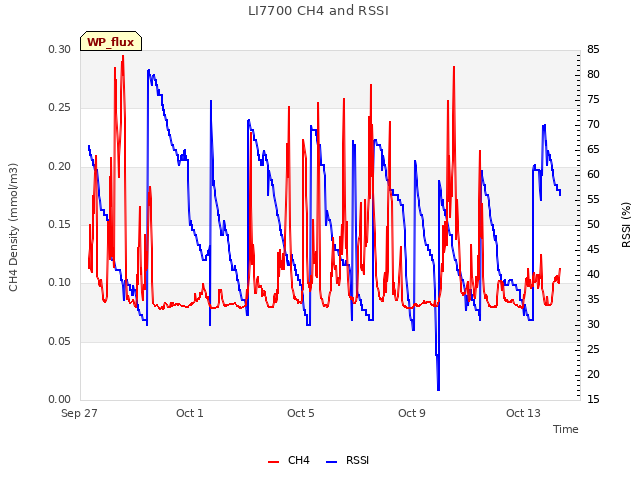Click the 85 right axis value

593,49
